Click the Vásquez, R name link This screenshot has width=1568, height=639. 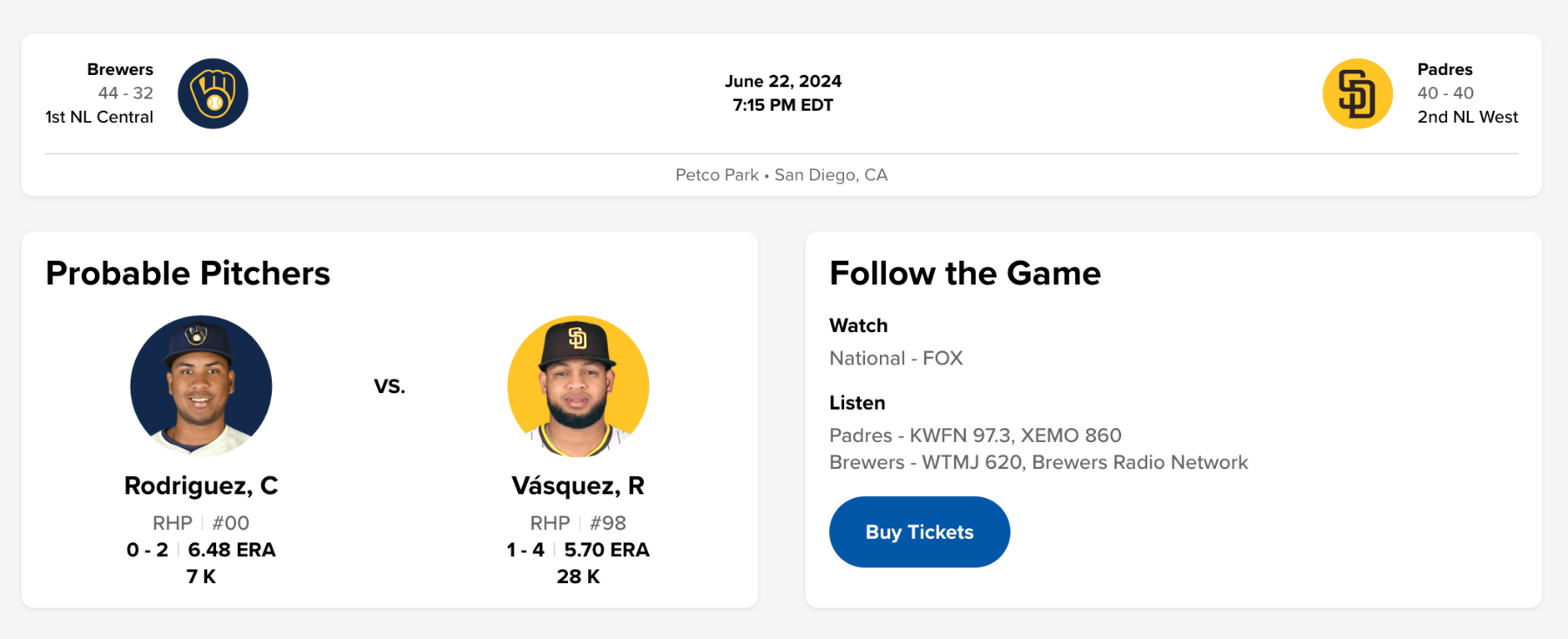(578, 486)
